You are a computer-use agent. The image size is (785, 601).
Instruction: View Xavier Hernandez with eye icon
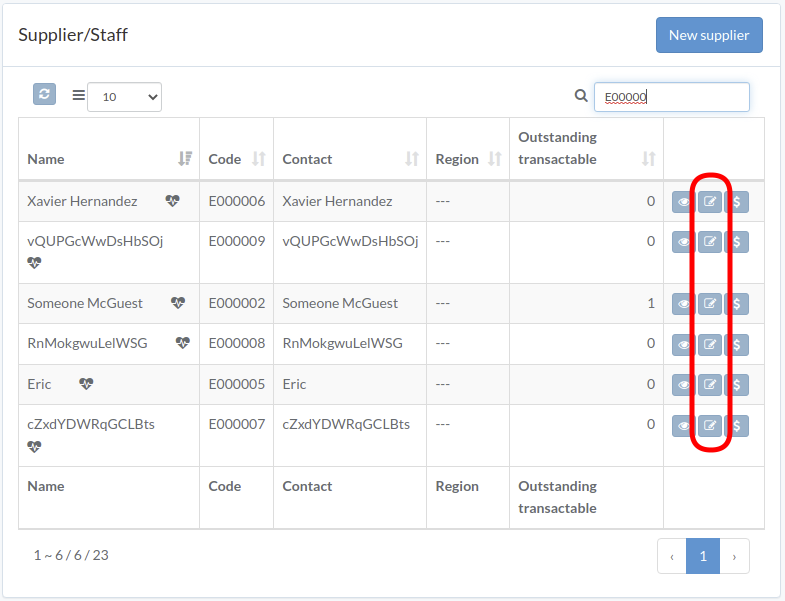click(x=683, y=202)
